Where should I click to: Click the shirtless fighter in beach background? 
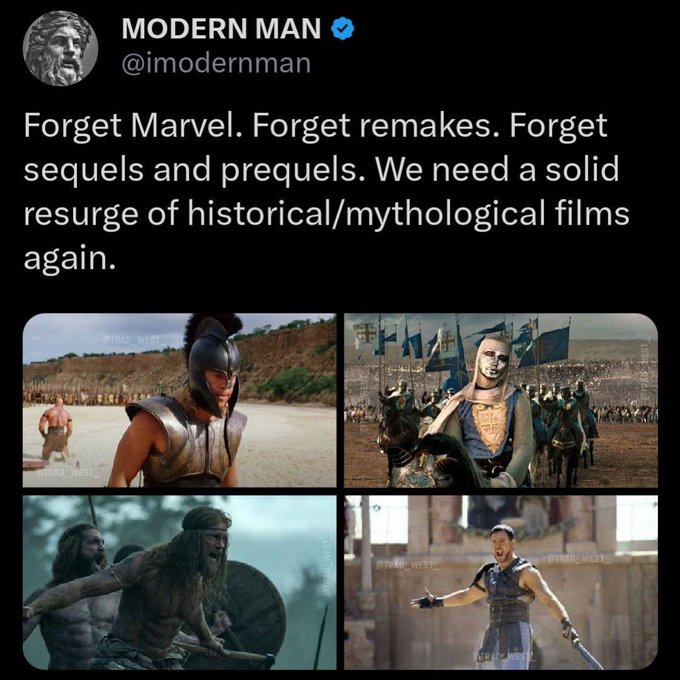(56, 428)
